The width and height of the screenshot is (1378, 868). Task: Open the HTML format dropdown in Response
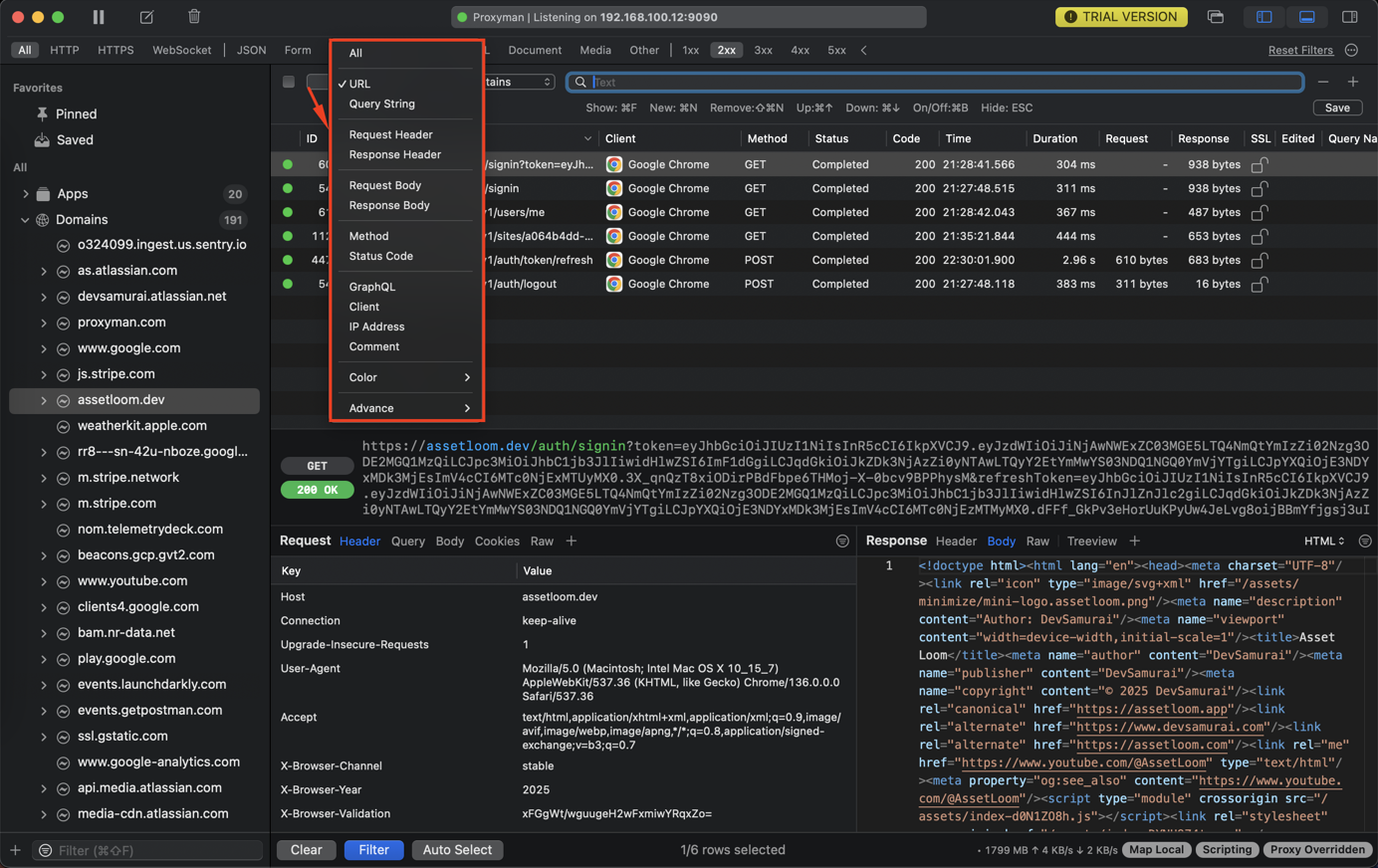tap(1324, 542)
